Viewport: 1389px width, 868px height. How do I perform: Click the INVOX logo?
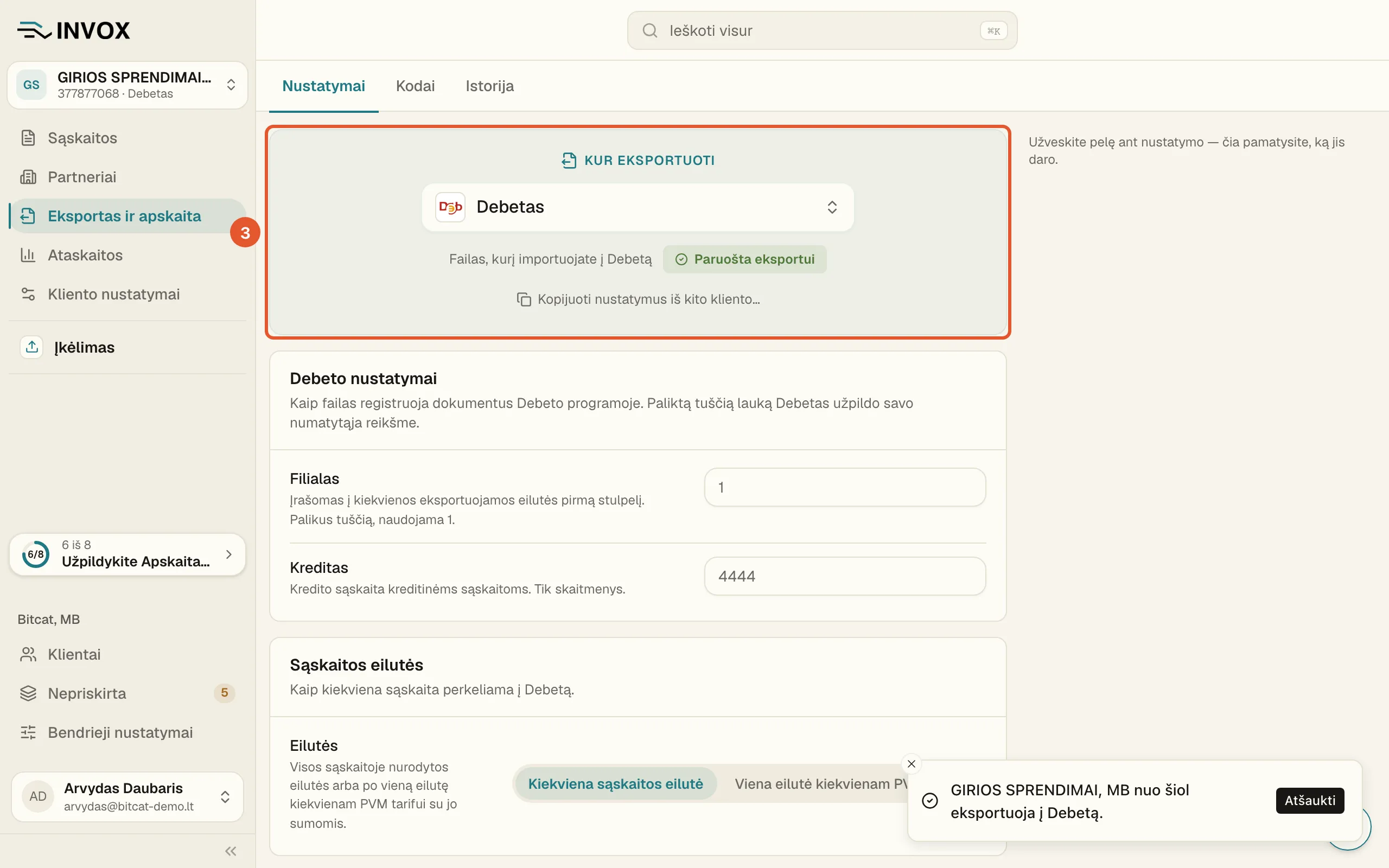(73, 30)
